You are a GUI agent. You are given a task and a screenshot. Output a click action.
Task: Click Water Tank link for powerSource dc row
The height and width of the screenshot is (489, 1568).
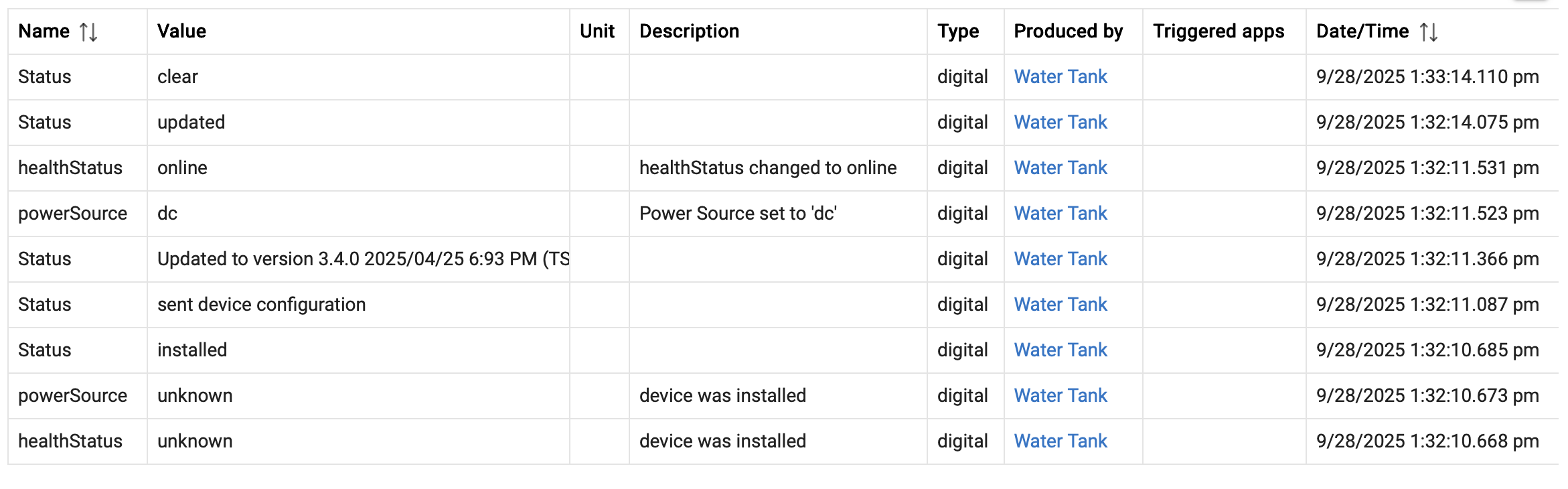click(x=1060, y=214)
